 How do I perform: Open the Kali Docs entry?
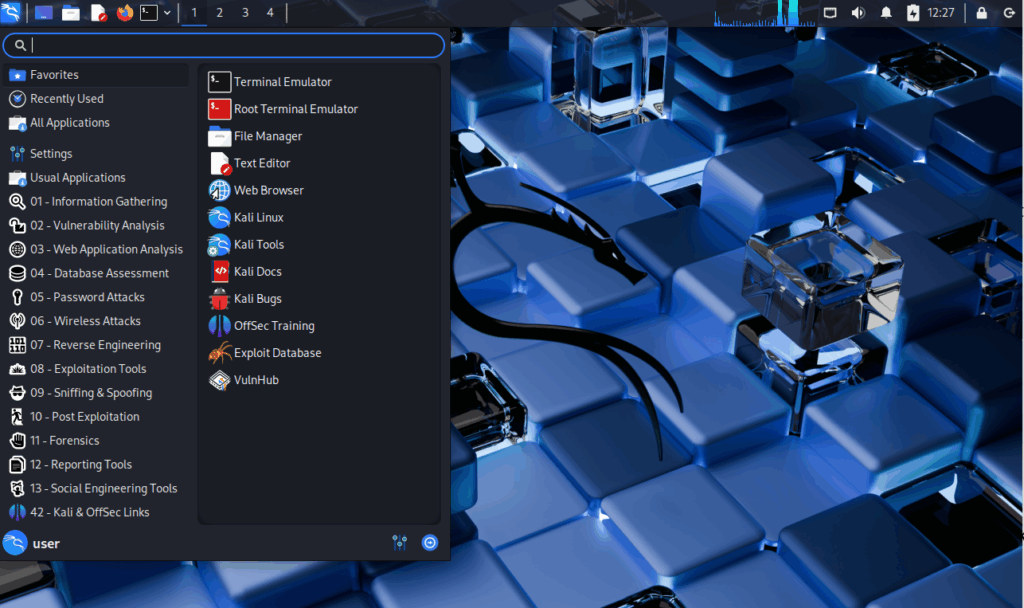pyautogui.click(x=319, y=272)
